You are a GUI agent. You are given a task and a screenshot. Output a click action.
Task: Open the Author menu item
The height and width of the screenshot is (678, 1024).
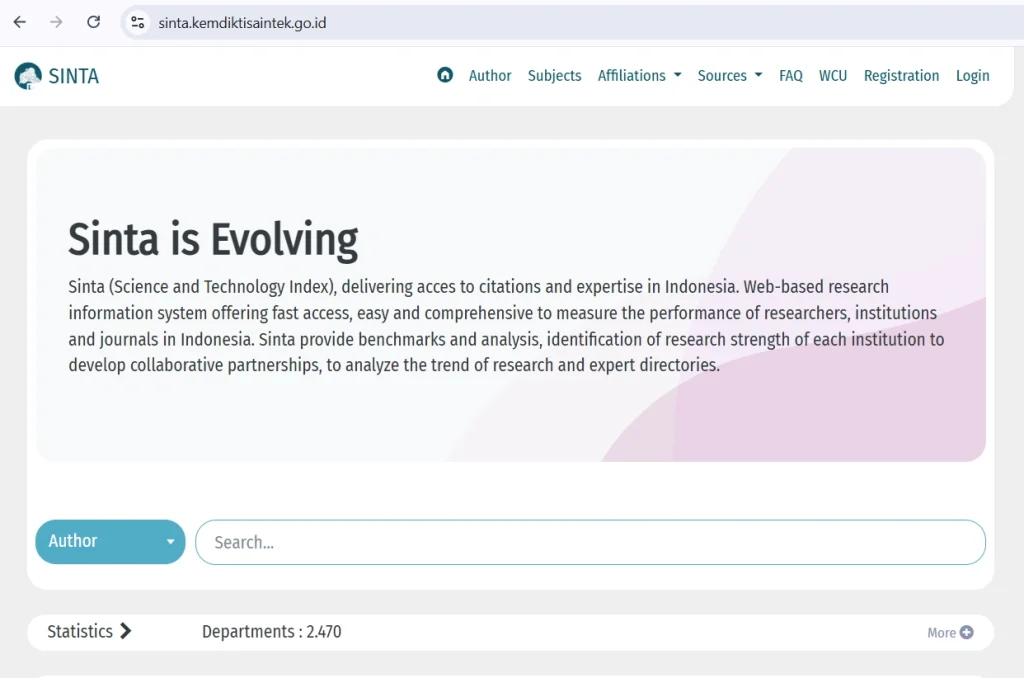click(x=490, y=76)
